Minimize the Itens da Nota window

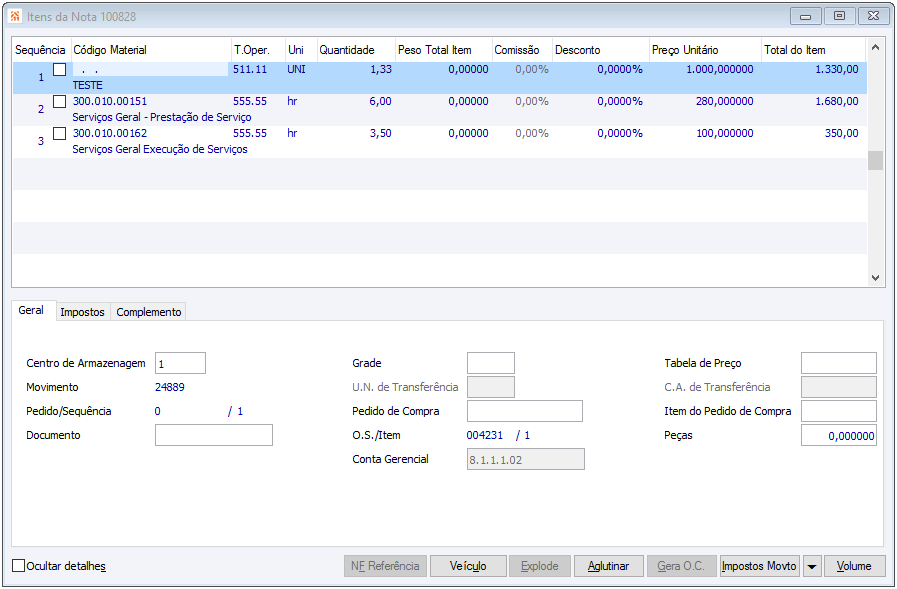pyautogui.click(x=806, y=17)
